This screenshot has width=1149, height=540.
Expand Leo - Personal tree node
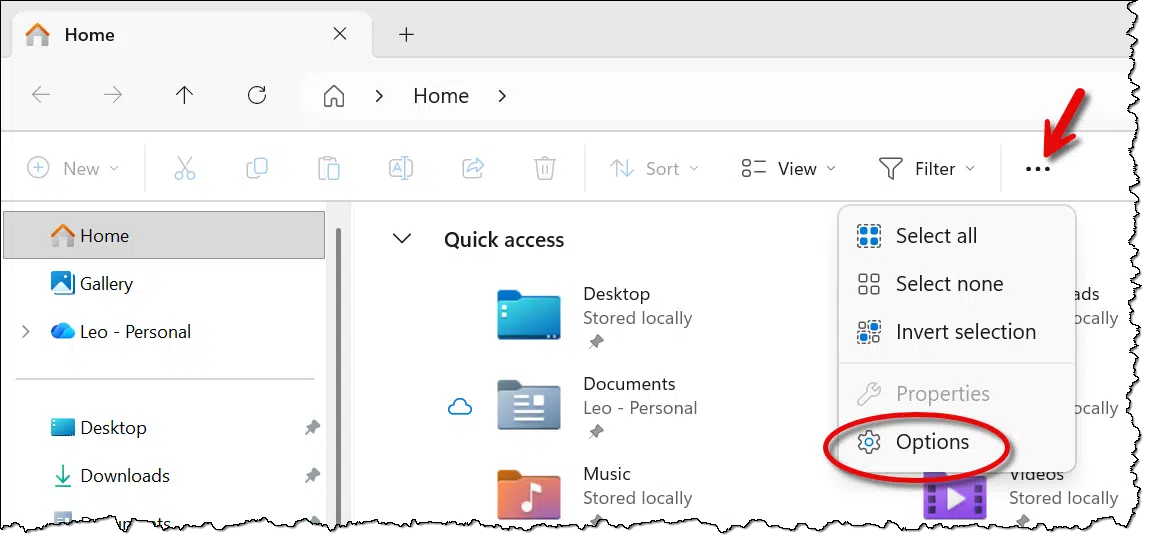click(26, 332)
